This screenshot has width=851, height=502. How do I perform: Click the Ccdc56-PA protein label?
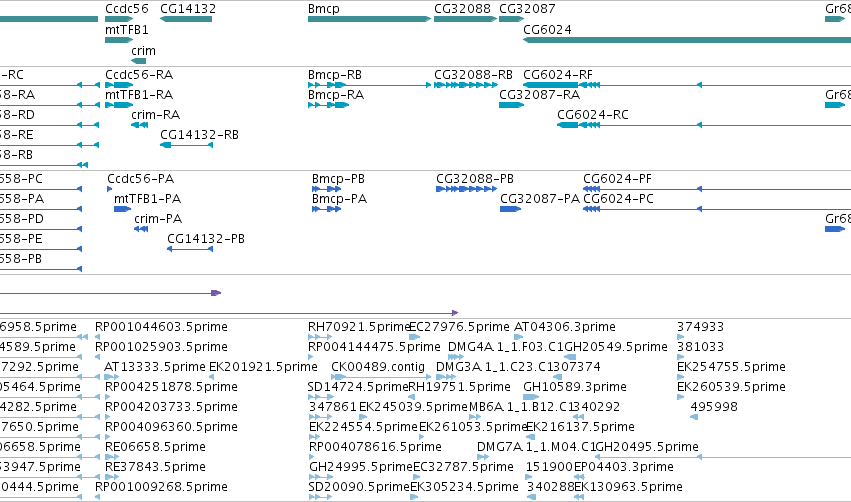point(141,179)
